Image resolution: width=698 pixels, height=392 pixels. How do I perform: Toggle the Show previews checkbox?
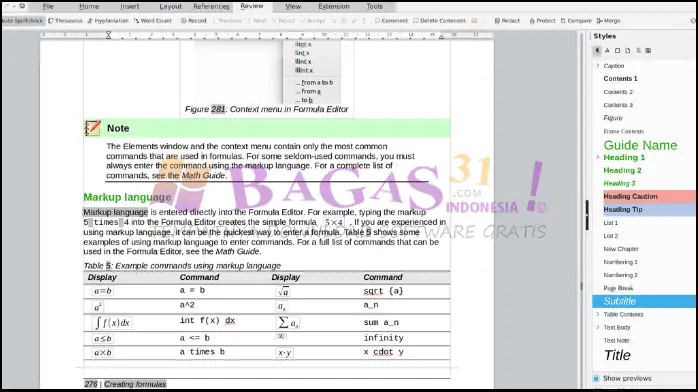(x=596, y=378)
